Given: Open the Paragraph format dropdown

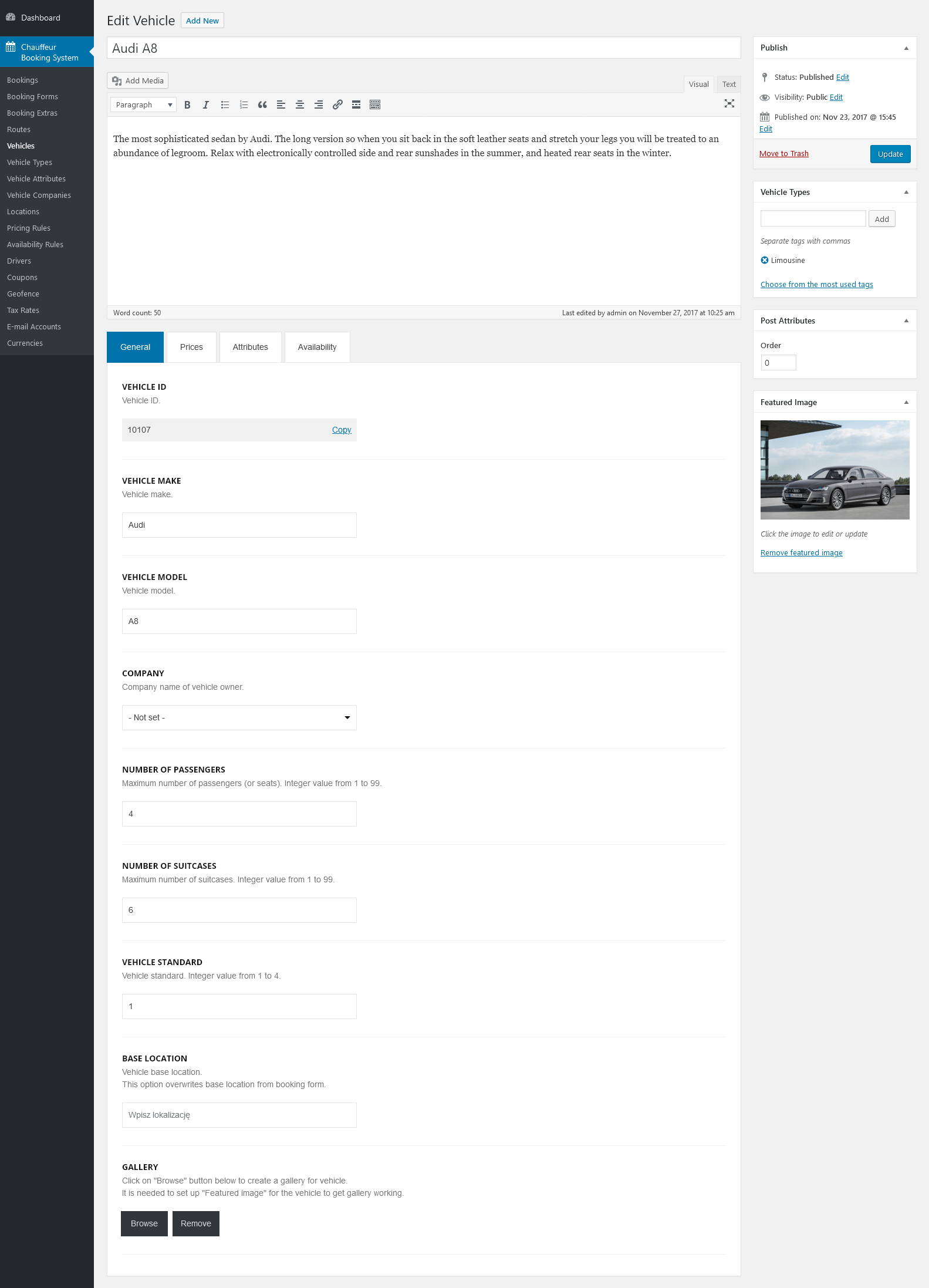Looking at the screenshot, I should tap(143, 105).
